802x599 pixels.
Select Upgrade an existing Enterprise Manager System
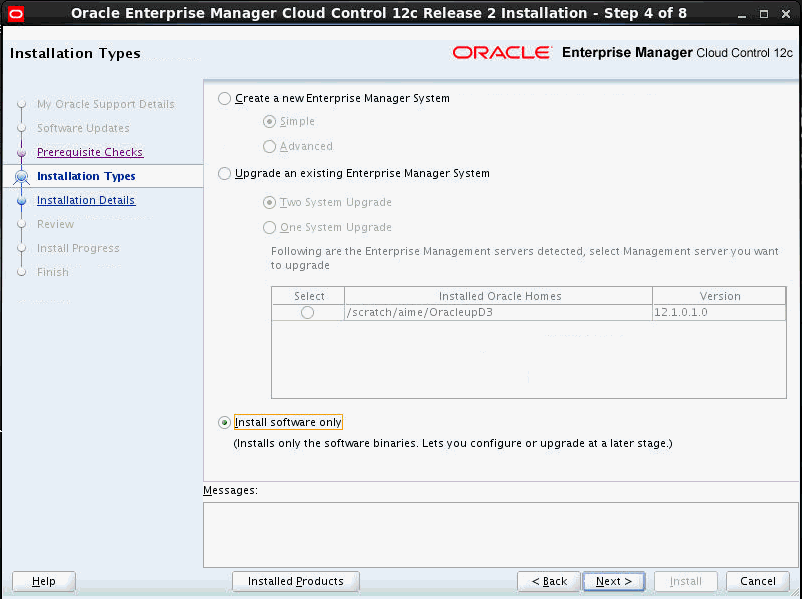(224, 173)
